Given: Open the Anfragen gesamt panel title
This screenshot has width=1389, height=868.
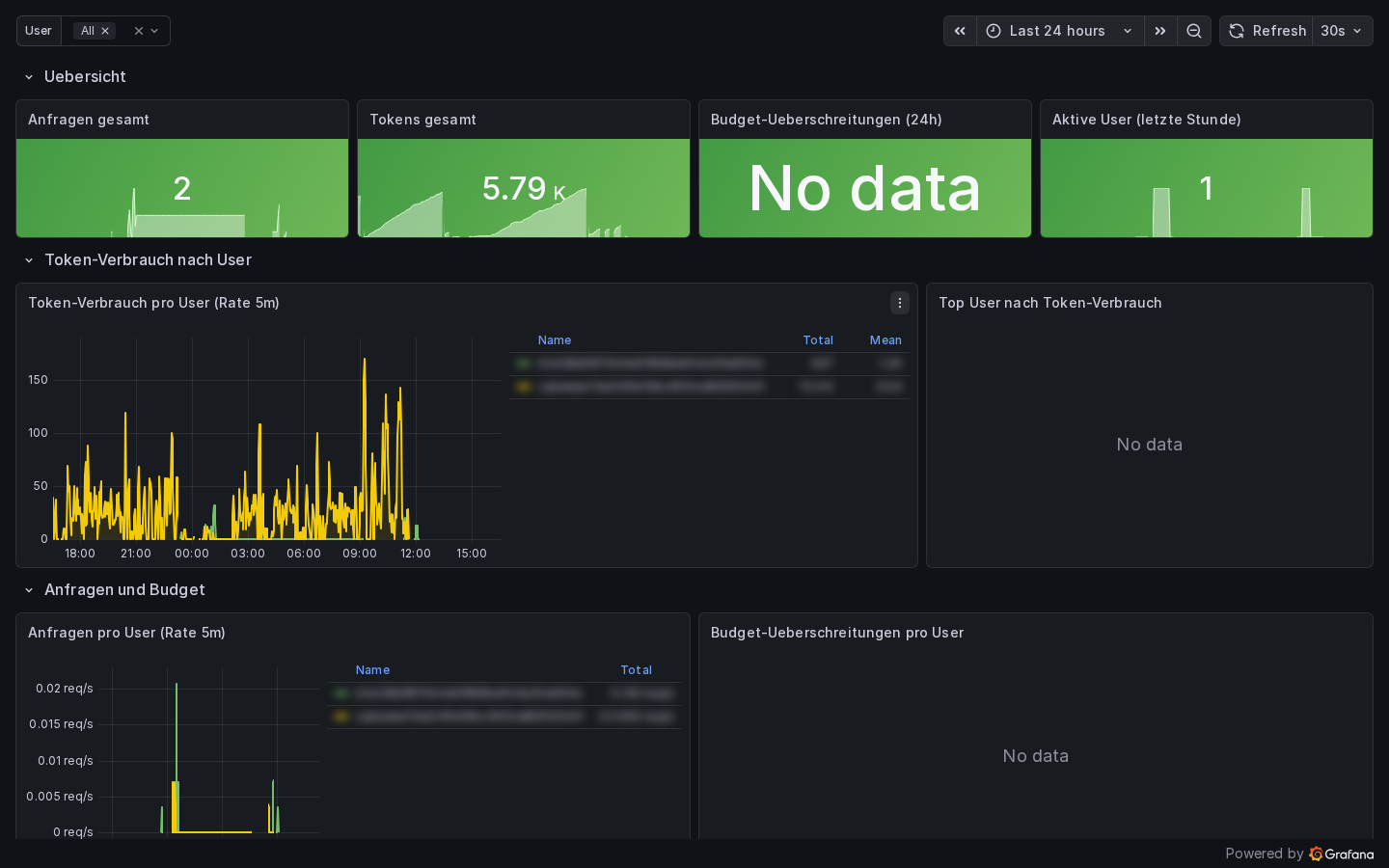Looking at the screenshot, I should 89,120.
